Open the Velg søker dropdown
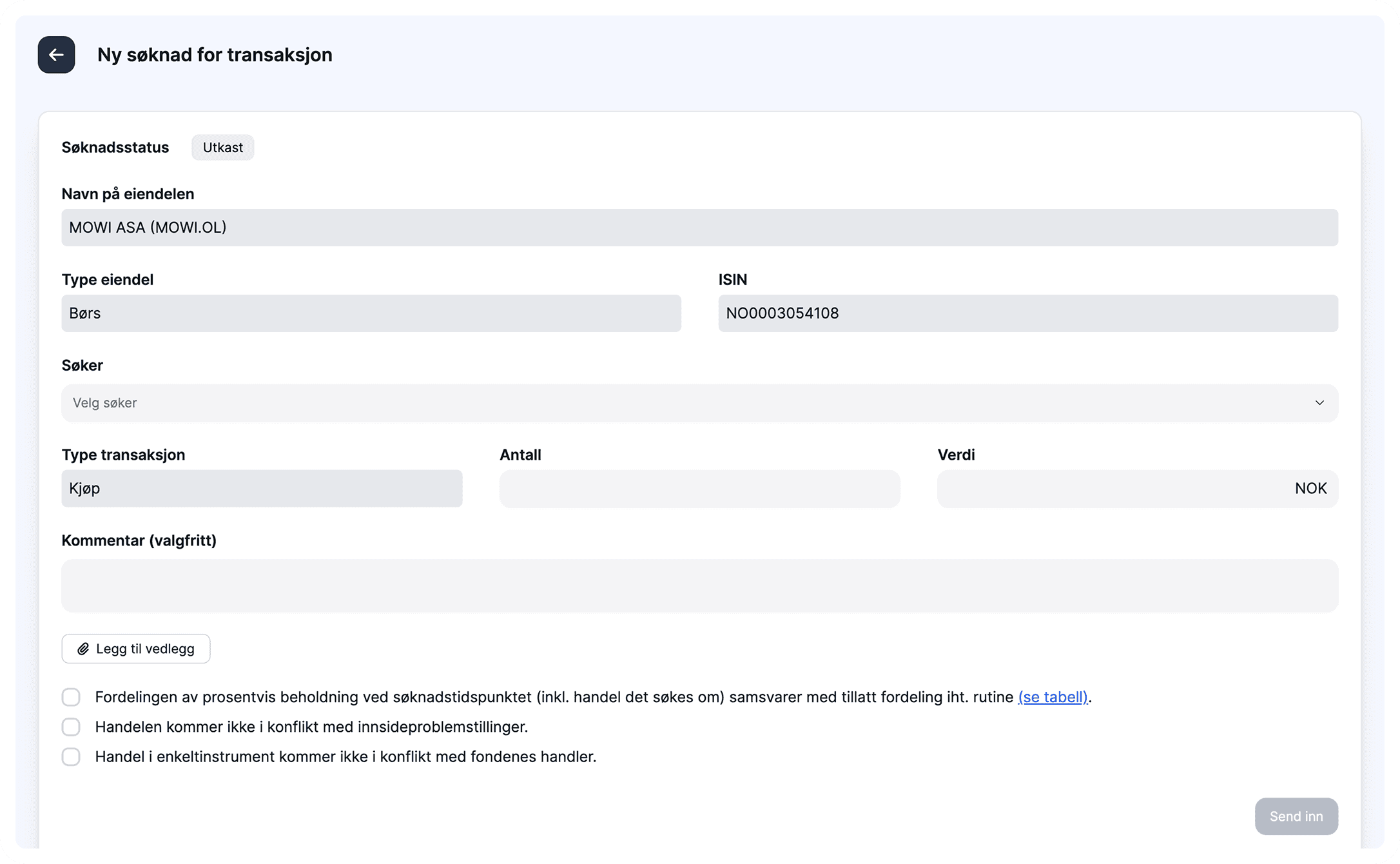1400x864 pixels. pos(699,403)
